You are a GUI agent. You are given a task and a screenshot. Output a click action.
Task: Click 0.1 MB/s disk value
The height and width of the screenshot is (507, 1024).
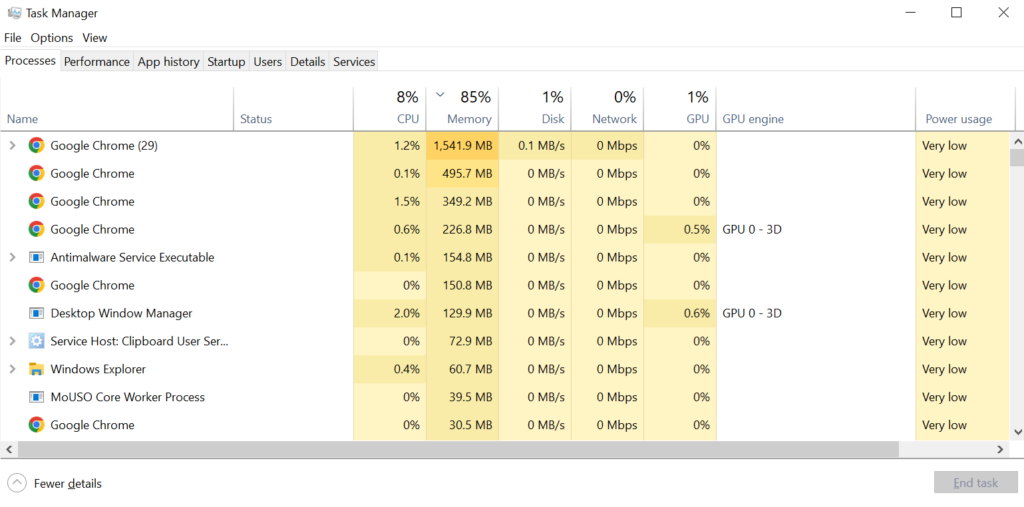point(541,146)
